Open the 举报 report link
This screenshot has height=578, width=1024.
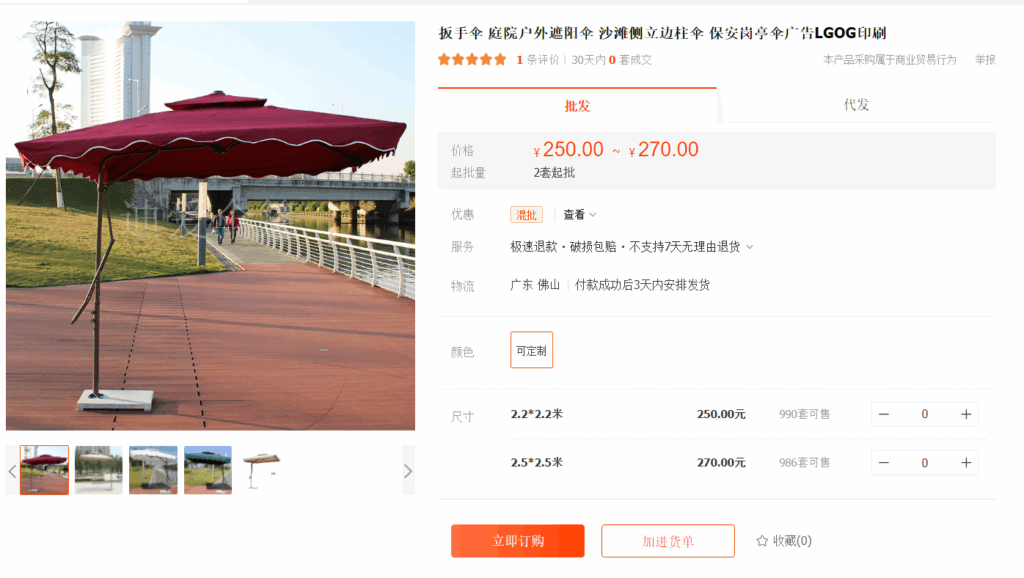985,59
